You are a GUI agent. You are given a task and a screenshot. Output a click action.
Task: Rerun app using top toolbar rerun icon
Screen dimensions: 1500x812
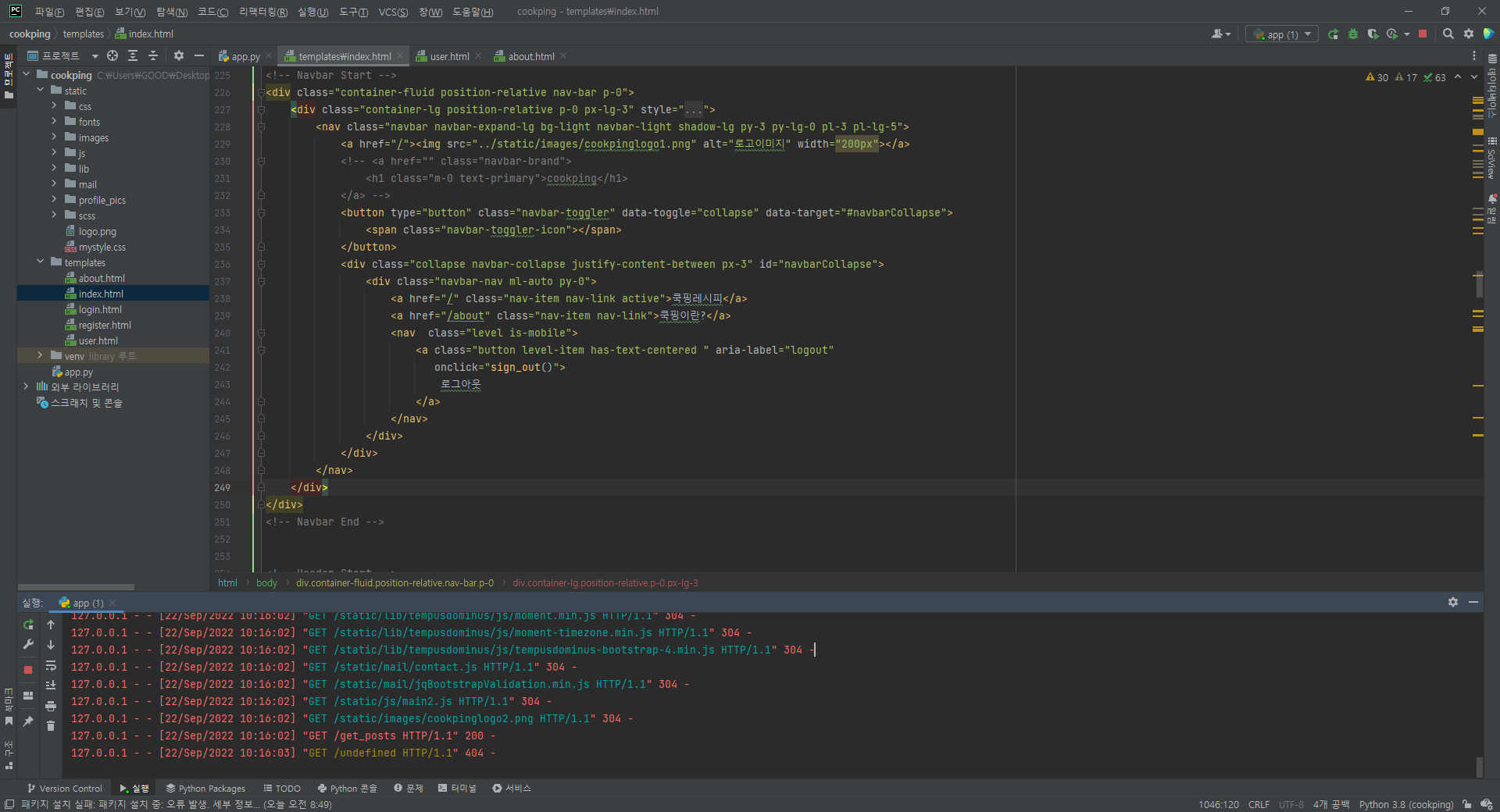(x=1333, y=34)
